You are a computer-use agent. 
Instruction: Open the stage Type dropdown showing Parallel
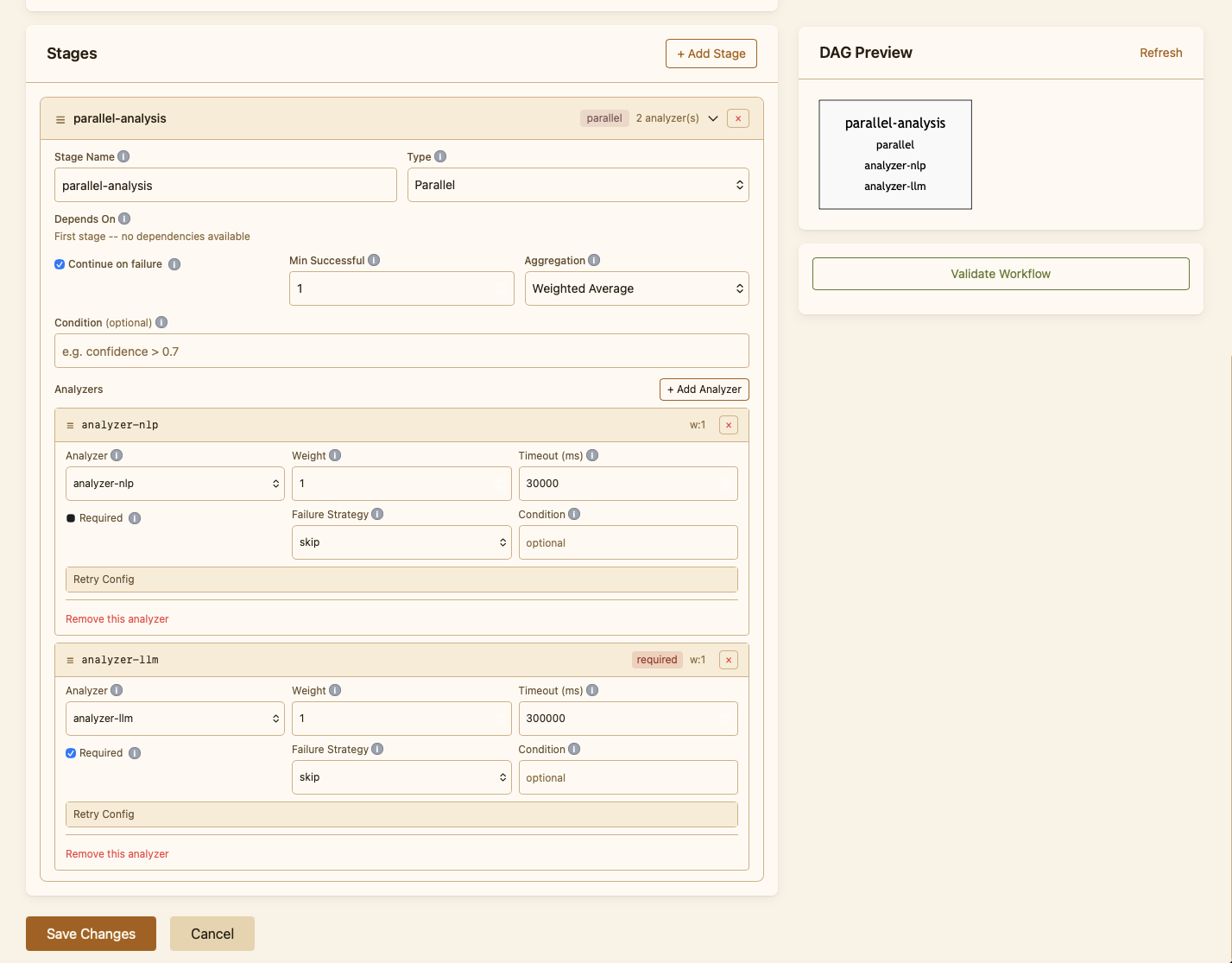point(578,185)
